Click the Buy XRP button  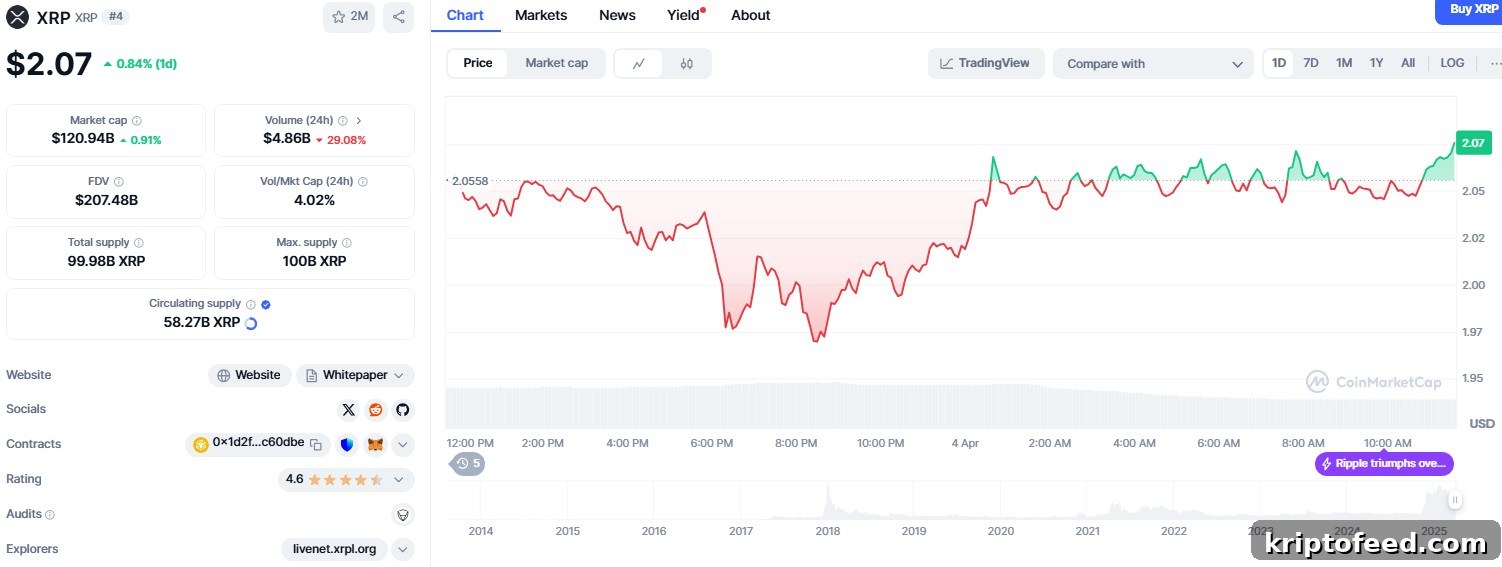pyautogui.click(x=1469, y=10)
